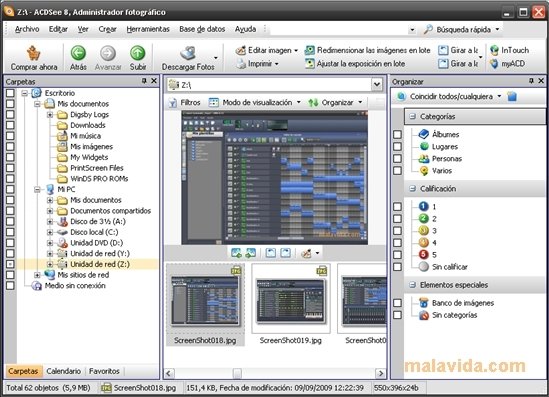Switch to the Favoritos tab

[x=104, y=371]
